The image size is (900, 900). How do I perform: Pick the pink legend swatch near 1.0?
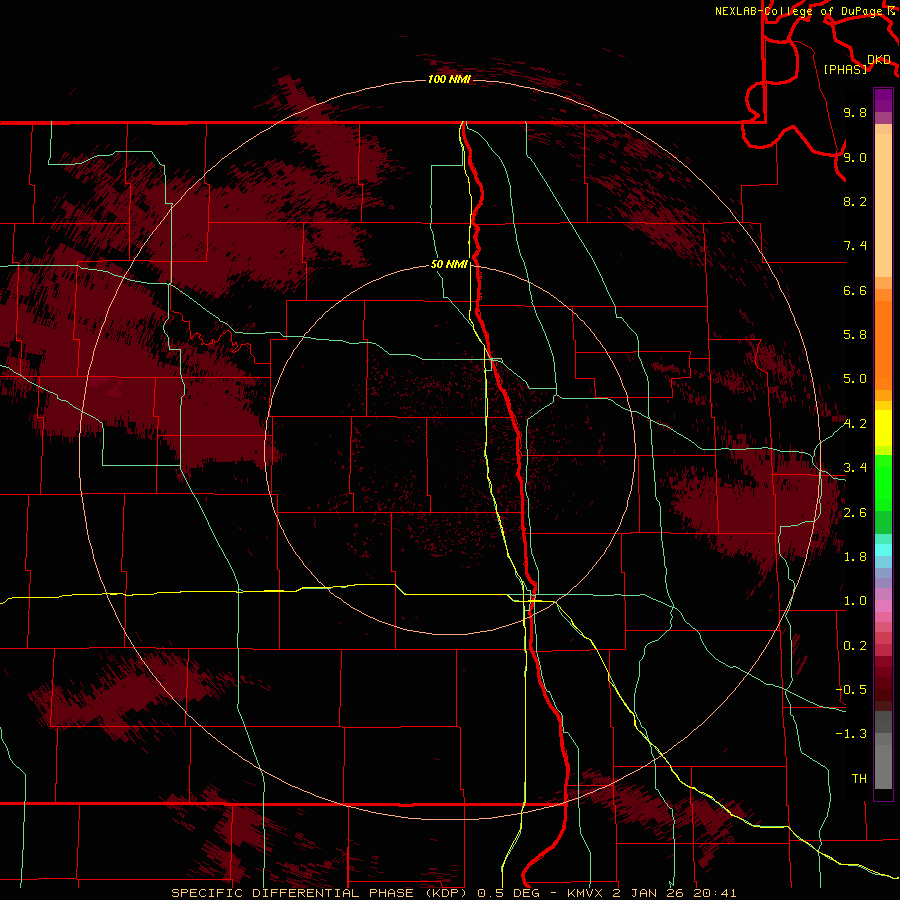(883, 606)
